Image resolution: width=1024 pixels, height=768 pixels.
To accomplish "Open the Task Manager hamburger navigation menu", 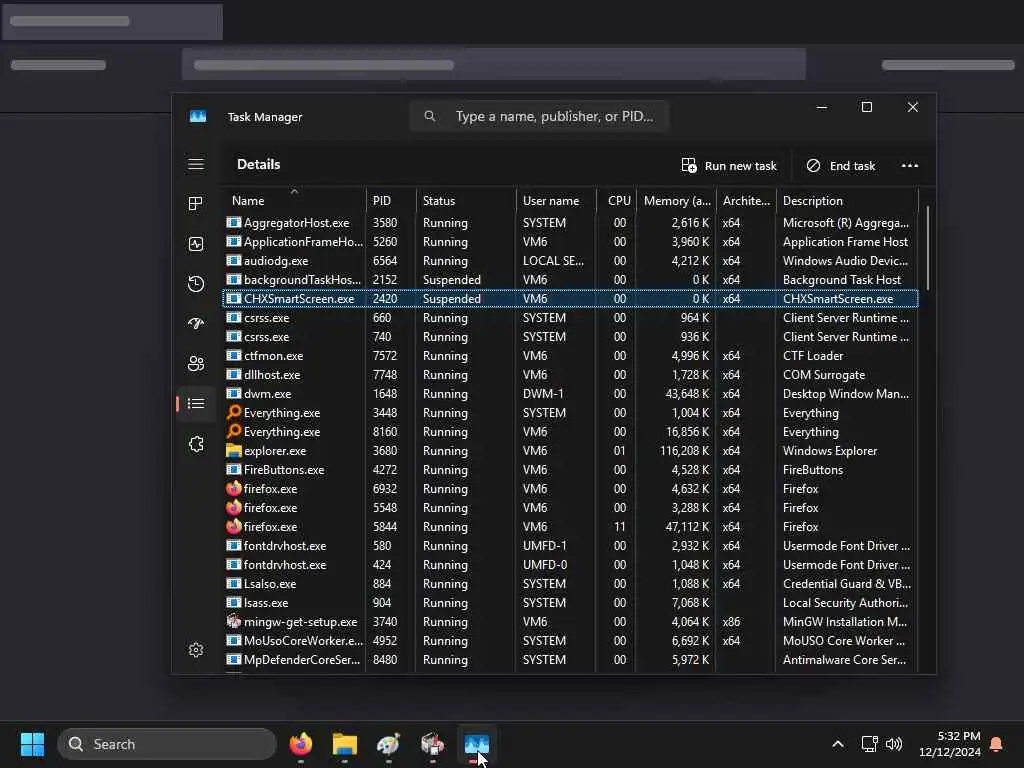I will pos(196,164).
